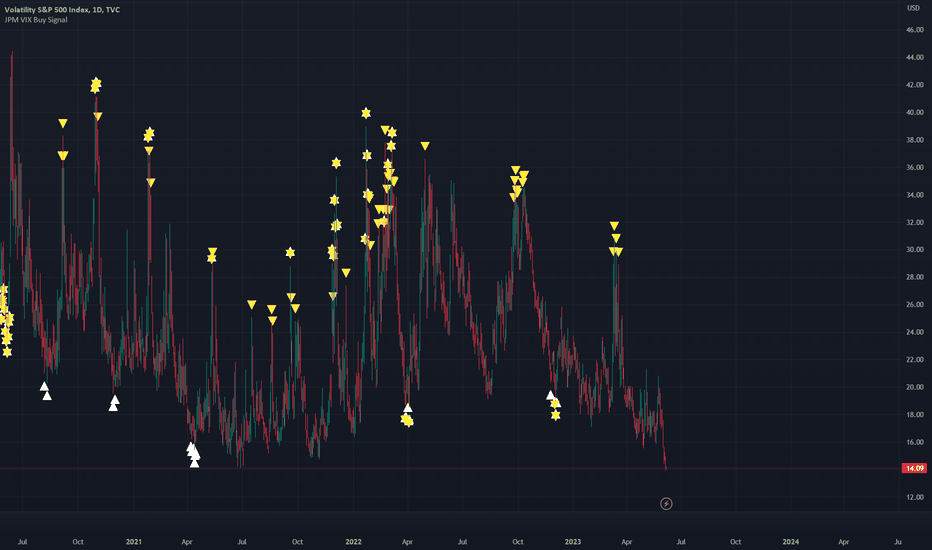Click the 34.00 price axis label
The image size is (932, 550).
tap(915, 195)
